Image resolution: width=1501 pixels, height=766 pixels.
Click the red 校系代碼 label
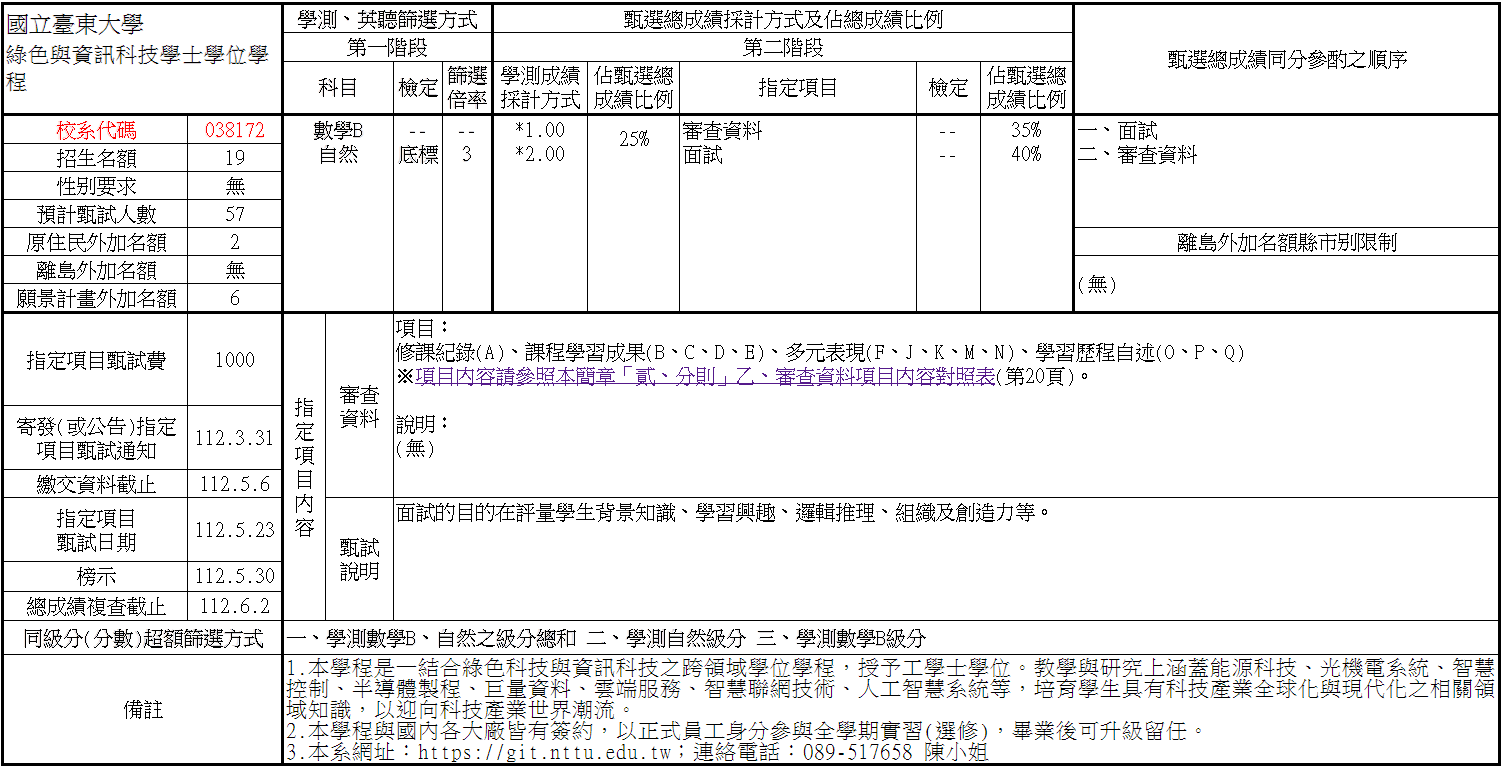(x=96, y=130)
